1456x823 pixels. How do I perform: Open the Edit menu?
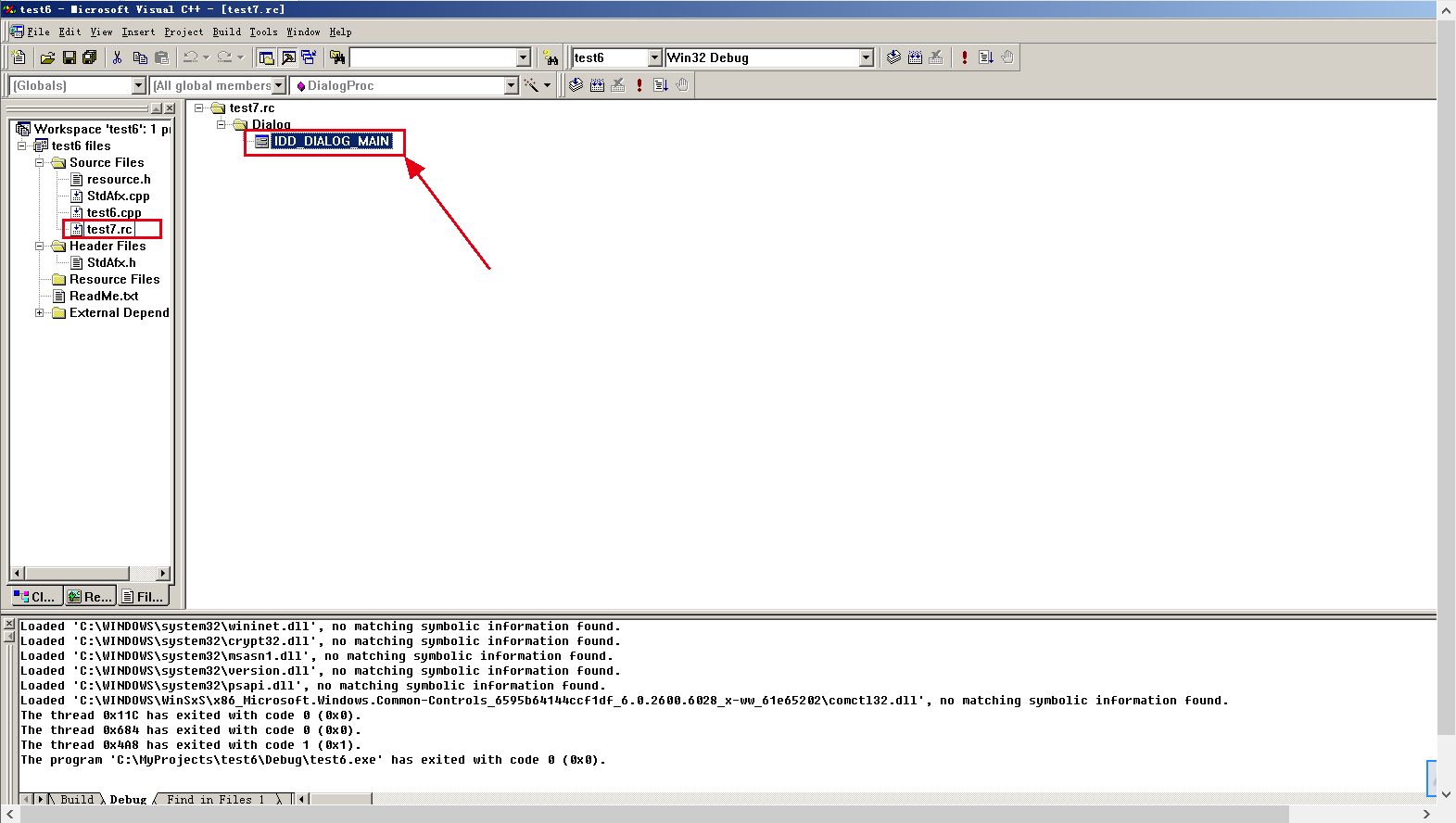[x=70, y=32]
